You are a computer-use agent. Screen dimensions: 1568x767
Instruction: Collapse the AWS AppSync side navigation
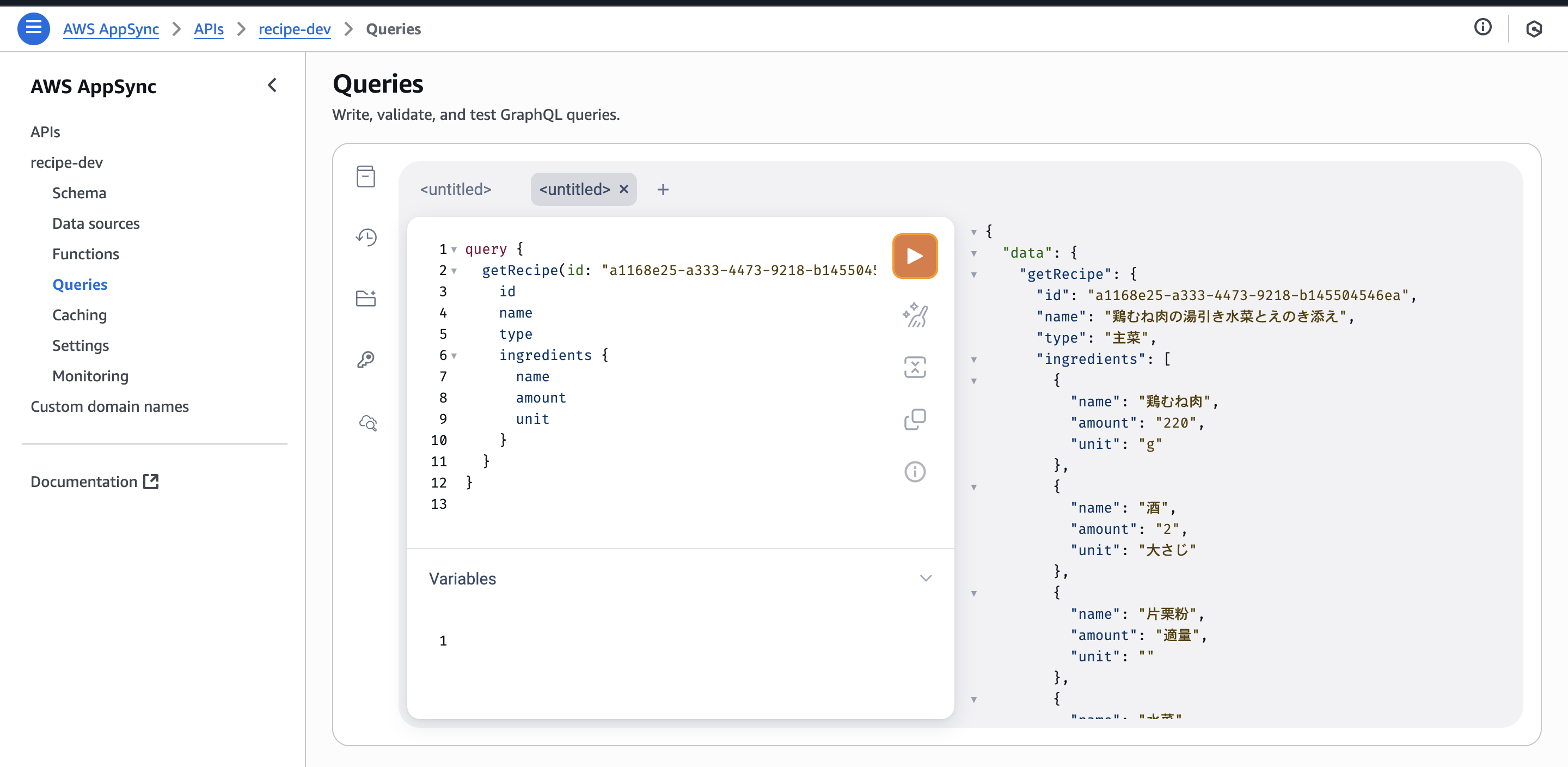click(272, 86)
